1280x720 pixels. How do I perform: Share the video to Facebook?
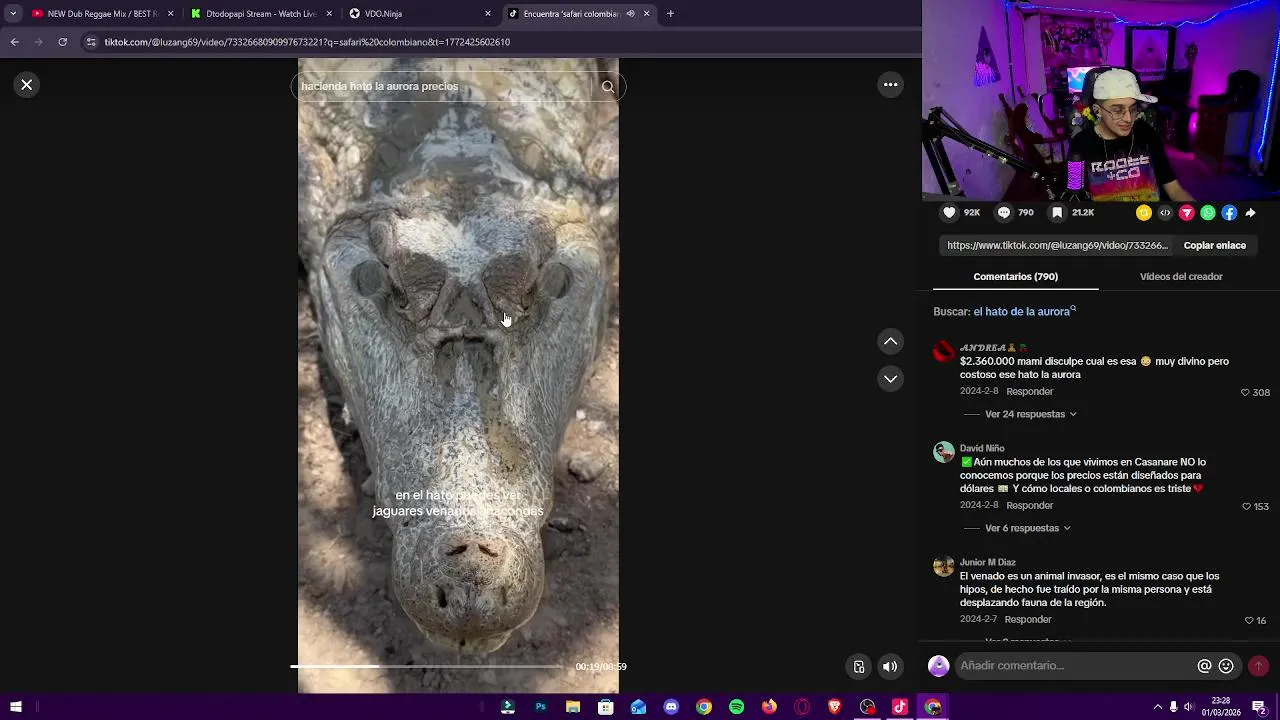pos(1229,213)
